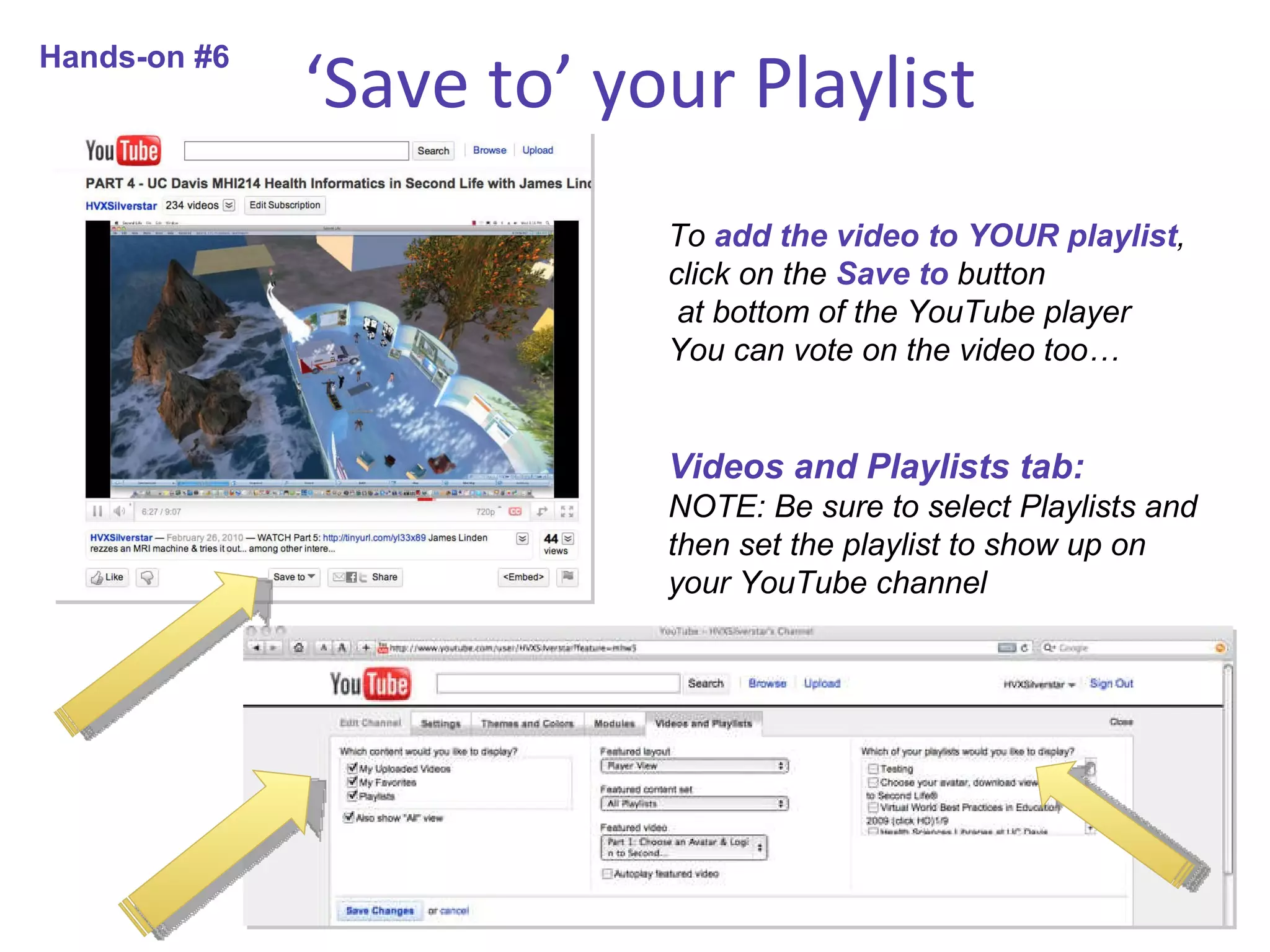The image size is (1270, 952).
Task: Check the Virtual World Best Practices playlist
Action: [x=873, y=807]
